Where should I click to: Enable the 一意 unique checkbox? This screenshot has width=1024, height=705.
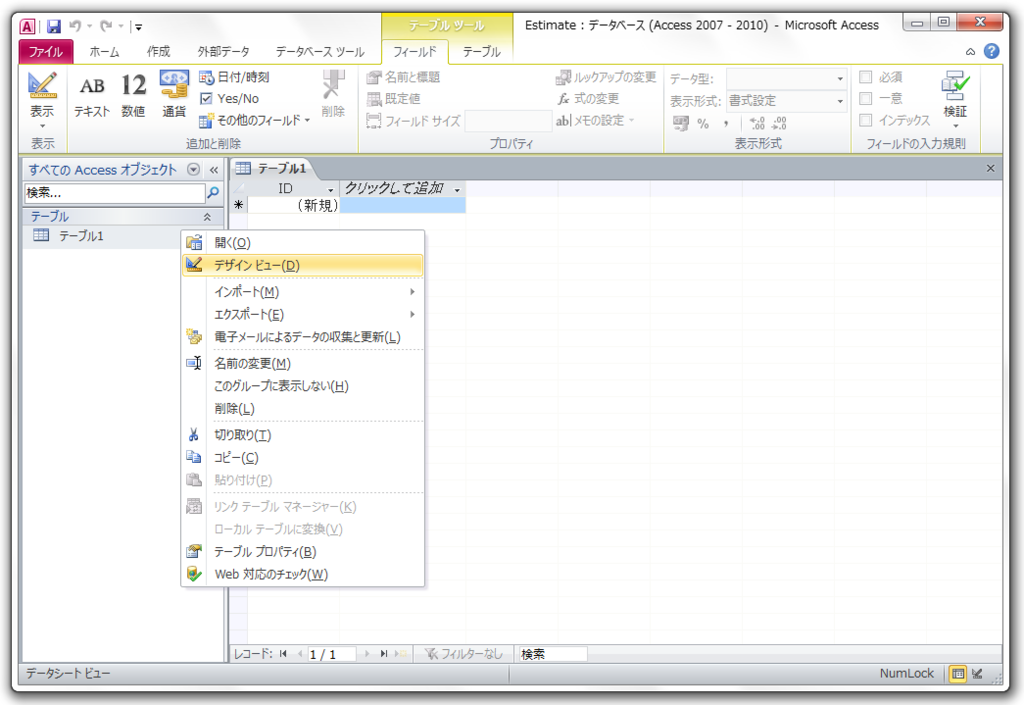[865, 99]
